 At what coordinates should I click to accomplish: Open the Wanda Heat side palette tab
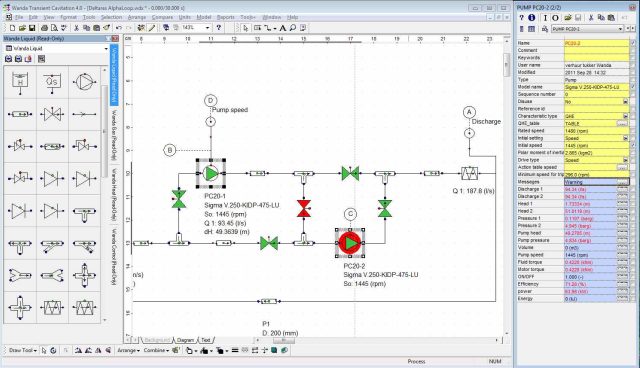coord(115,195)
